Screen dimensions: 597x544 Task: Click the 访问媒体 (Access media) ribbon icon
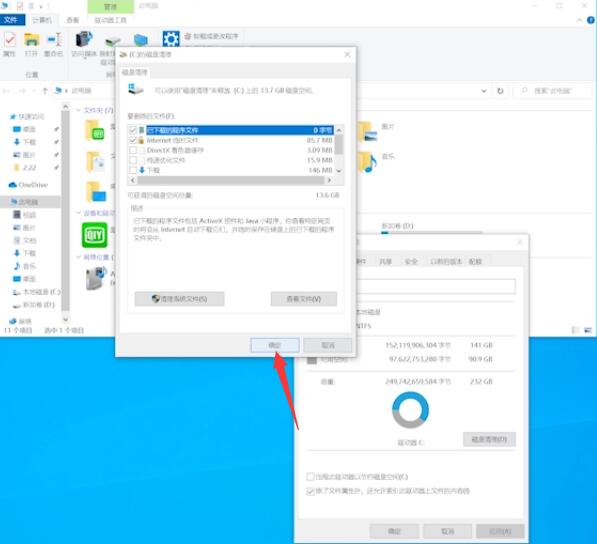(x=84, y=44)
